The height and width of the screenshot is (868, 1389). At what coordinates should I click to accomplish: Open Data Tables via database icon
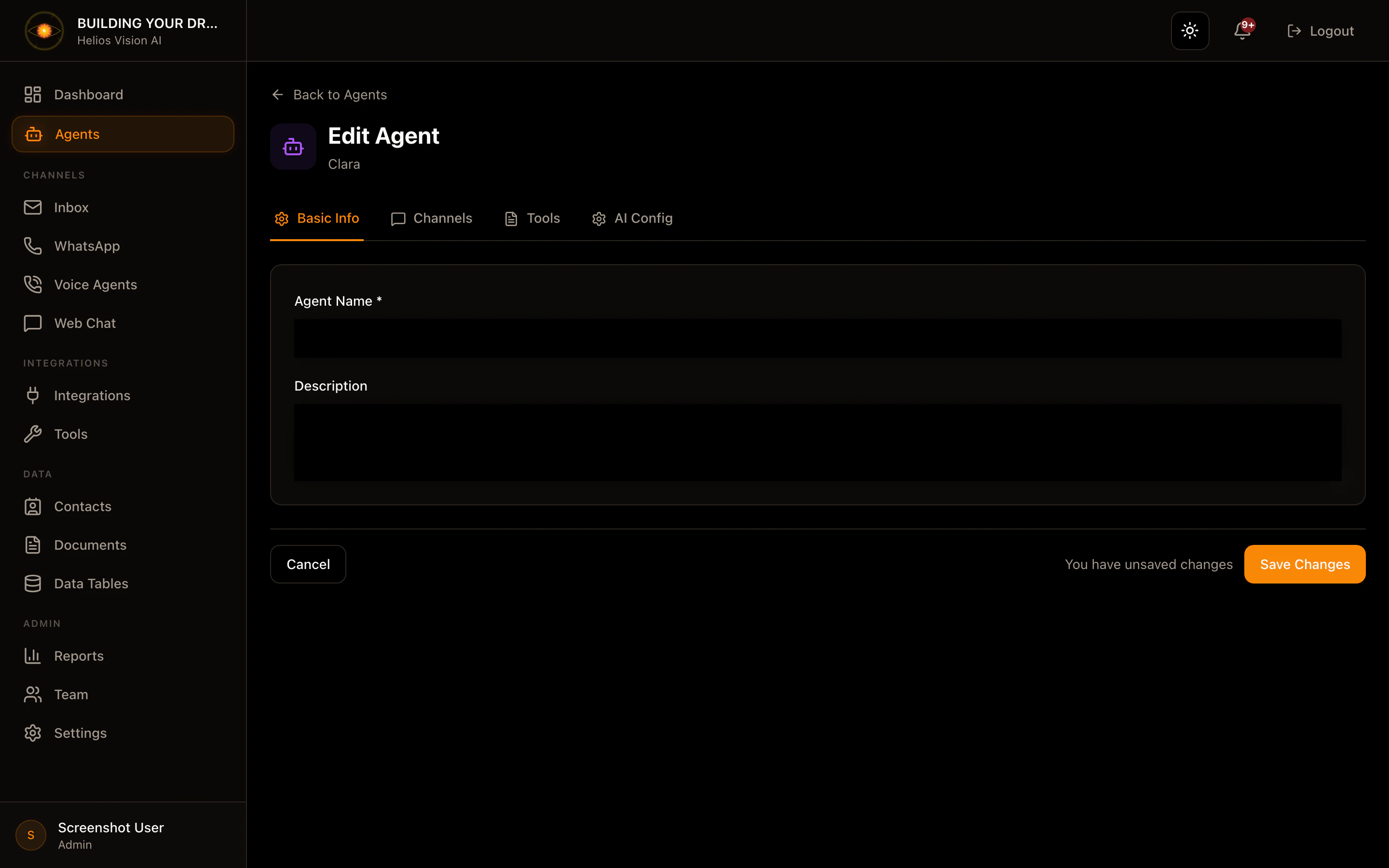pos(33,583)
